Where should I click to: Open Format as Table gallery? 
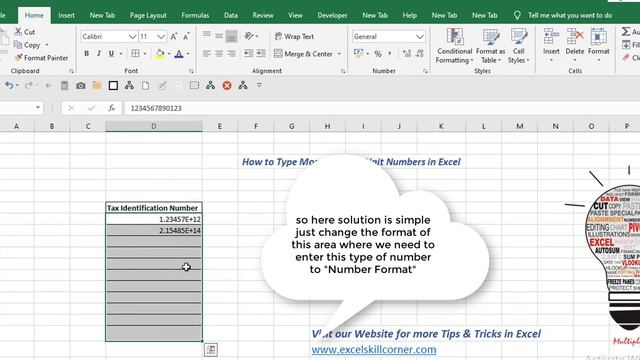[491, 46]
